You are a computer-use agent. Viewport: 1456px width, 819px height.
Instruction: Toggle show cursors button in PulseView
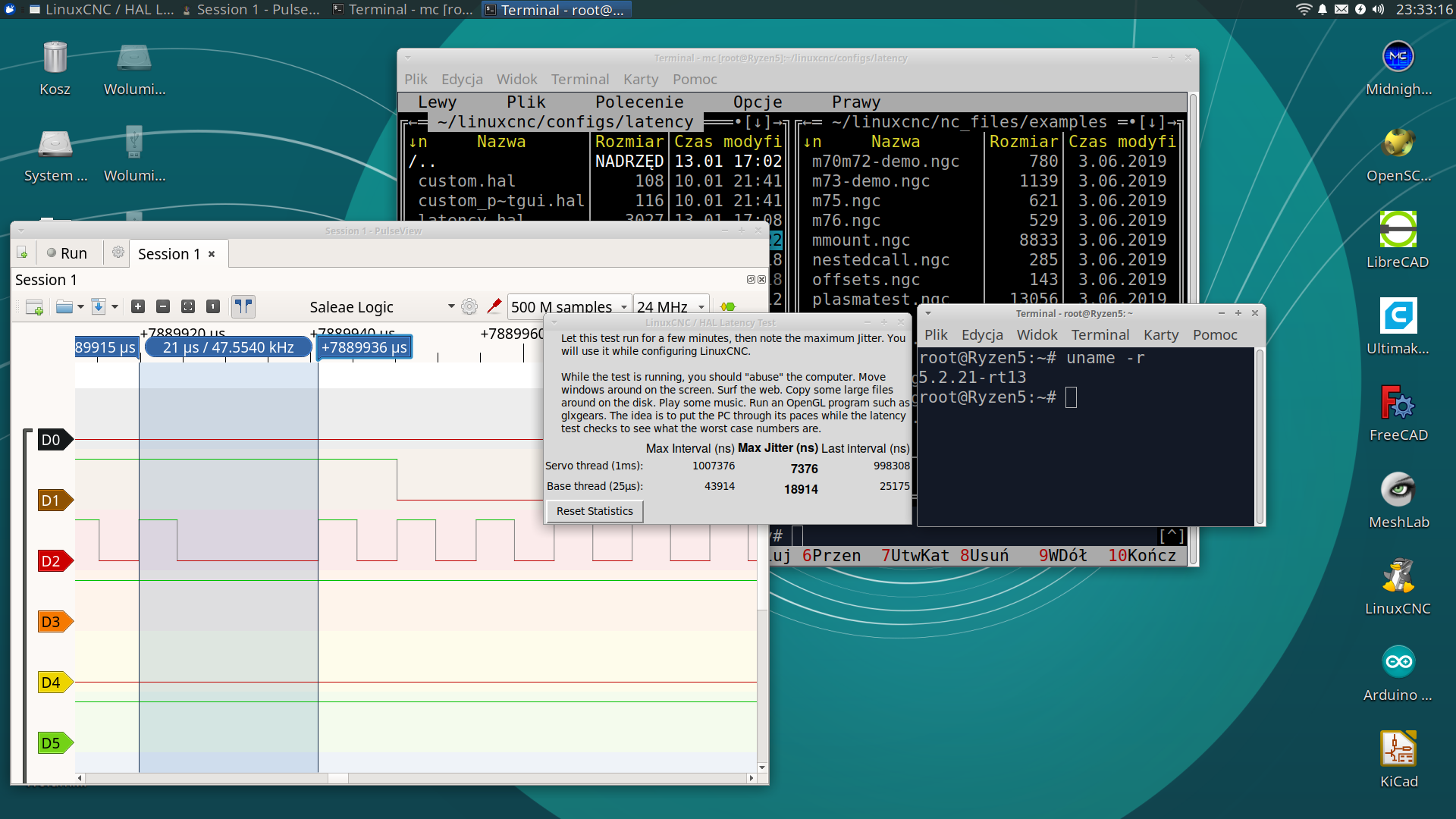tap(243, 306)
